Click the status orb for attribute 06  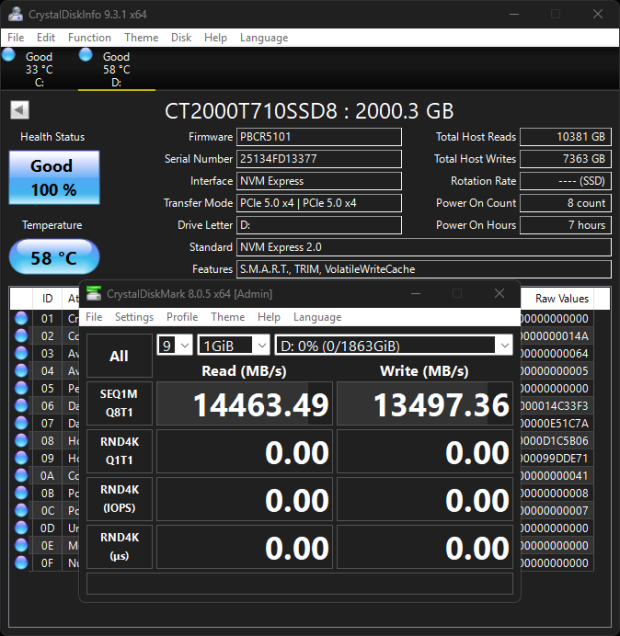coord(21,406)
